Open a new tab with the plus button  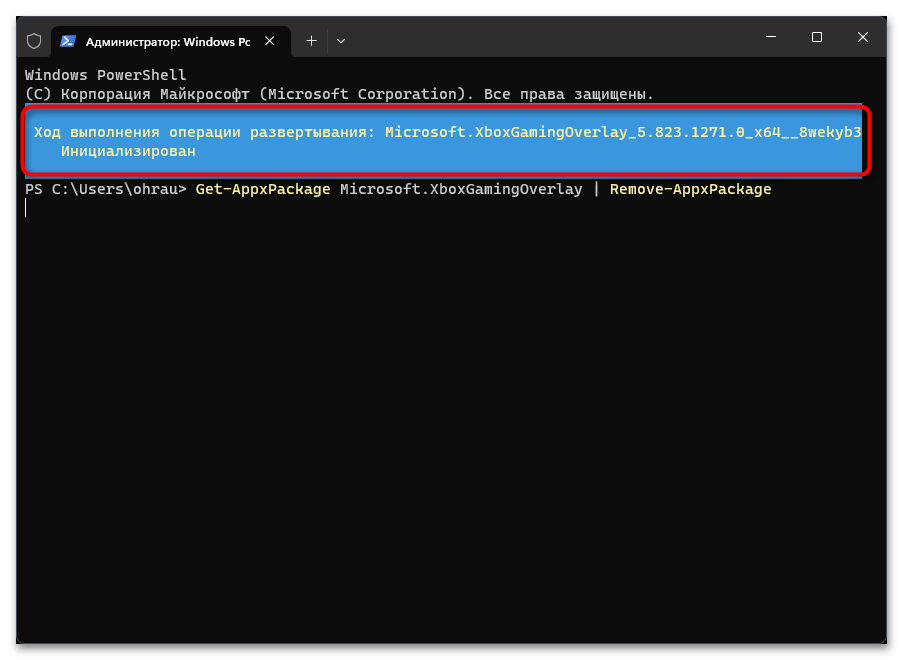[312, 41]
